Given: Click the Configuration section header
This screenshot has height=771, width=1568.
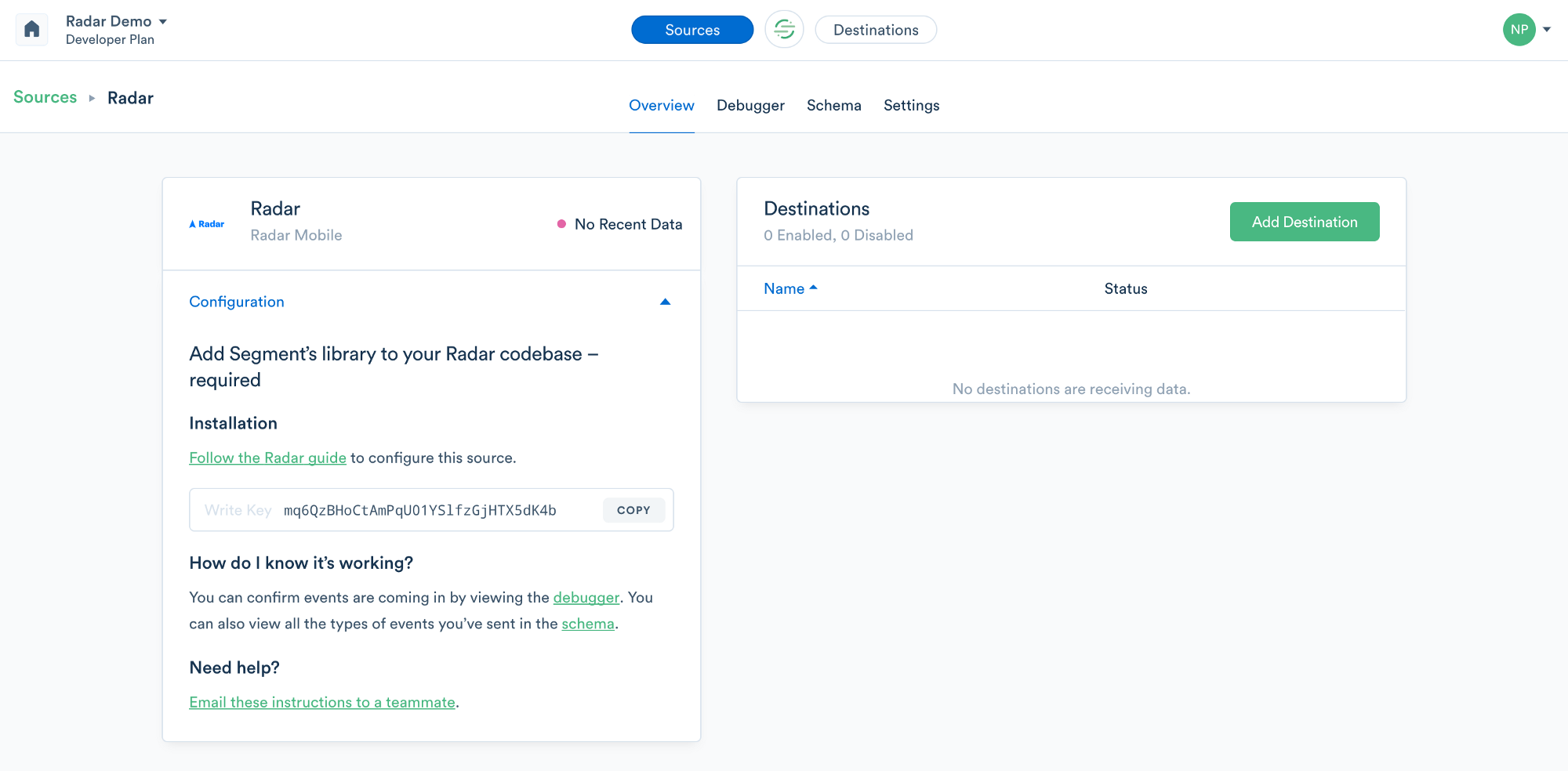Looking at the screenshot, I should pos(430,302).
